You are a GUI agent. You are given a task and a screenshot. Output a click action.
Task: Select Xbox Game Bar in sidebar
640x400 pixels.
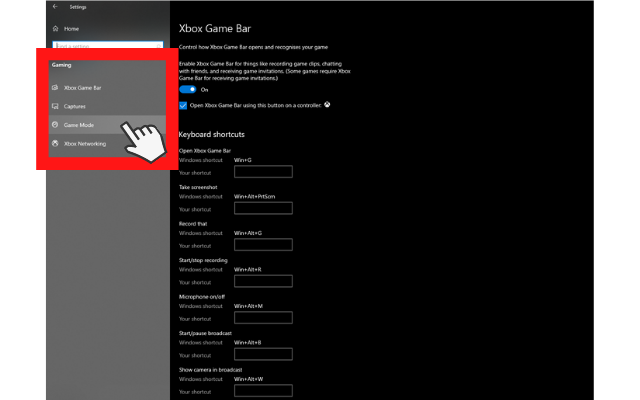click(x=82, y=88)
